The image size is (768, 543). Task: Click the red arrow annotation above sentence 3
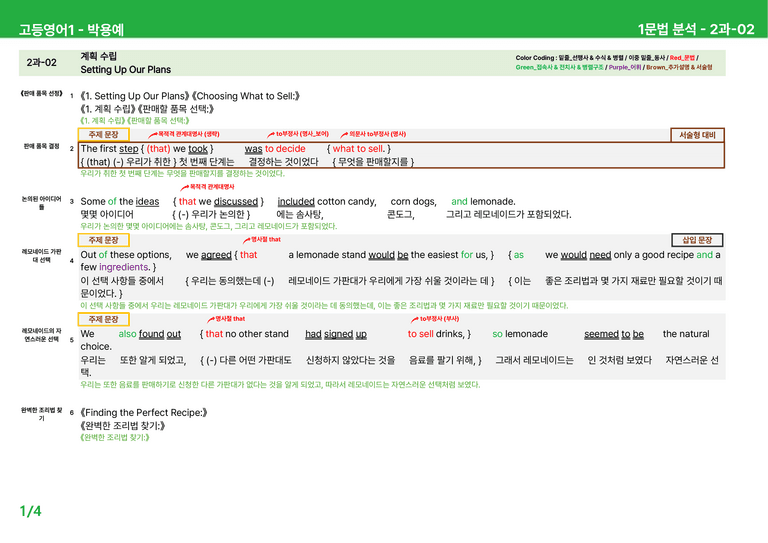point(185,187)
